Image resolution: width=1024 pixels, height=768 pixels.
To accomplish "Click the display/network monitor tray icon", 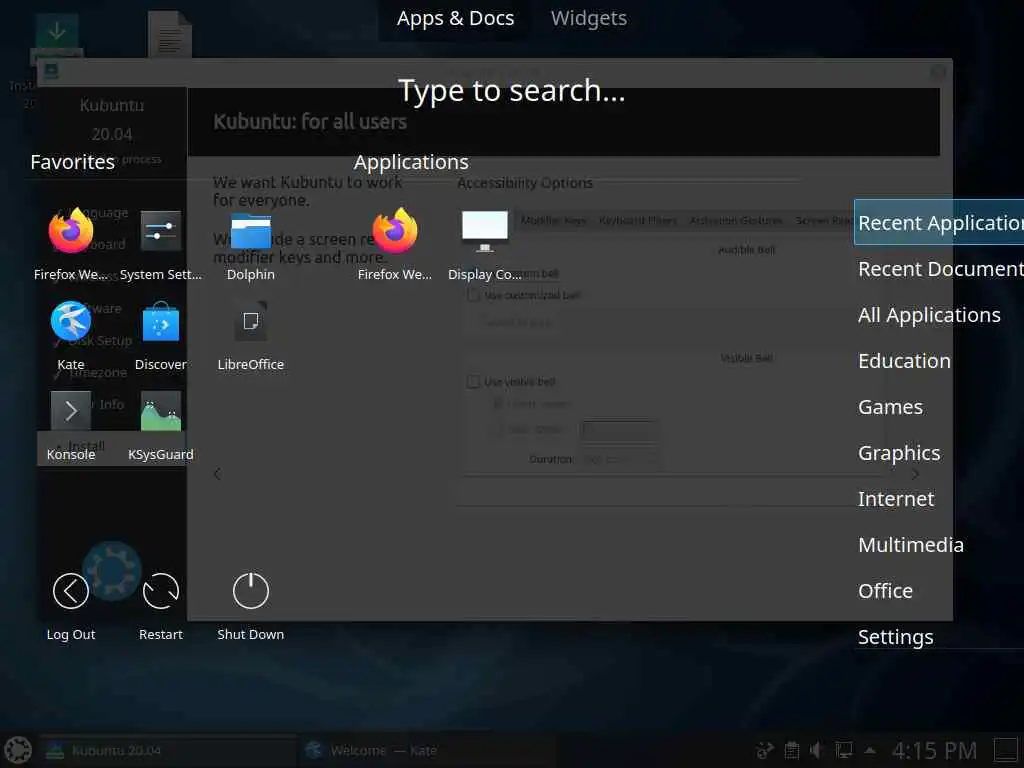I will 844,750.
